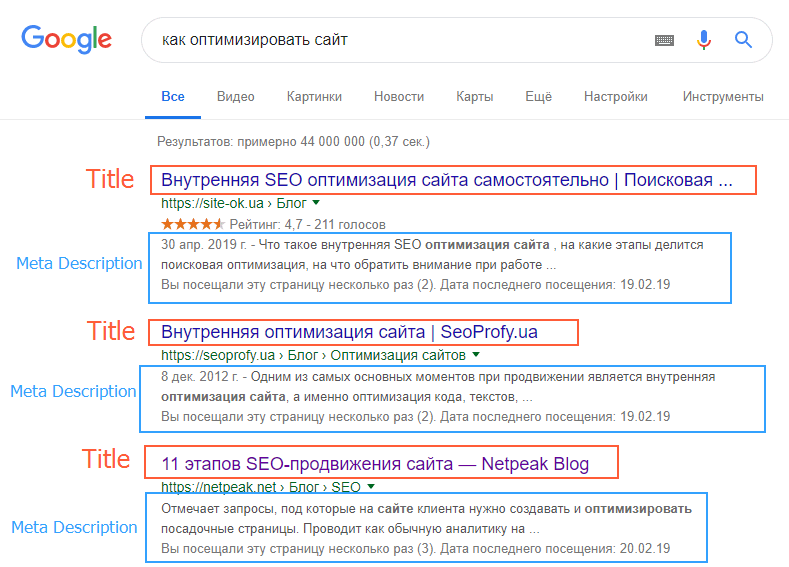Click the snippet starting Отмечает запросы
Screen dimensions: 789x567
pos(426,519)
